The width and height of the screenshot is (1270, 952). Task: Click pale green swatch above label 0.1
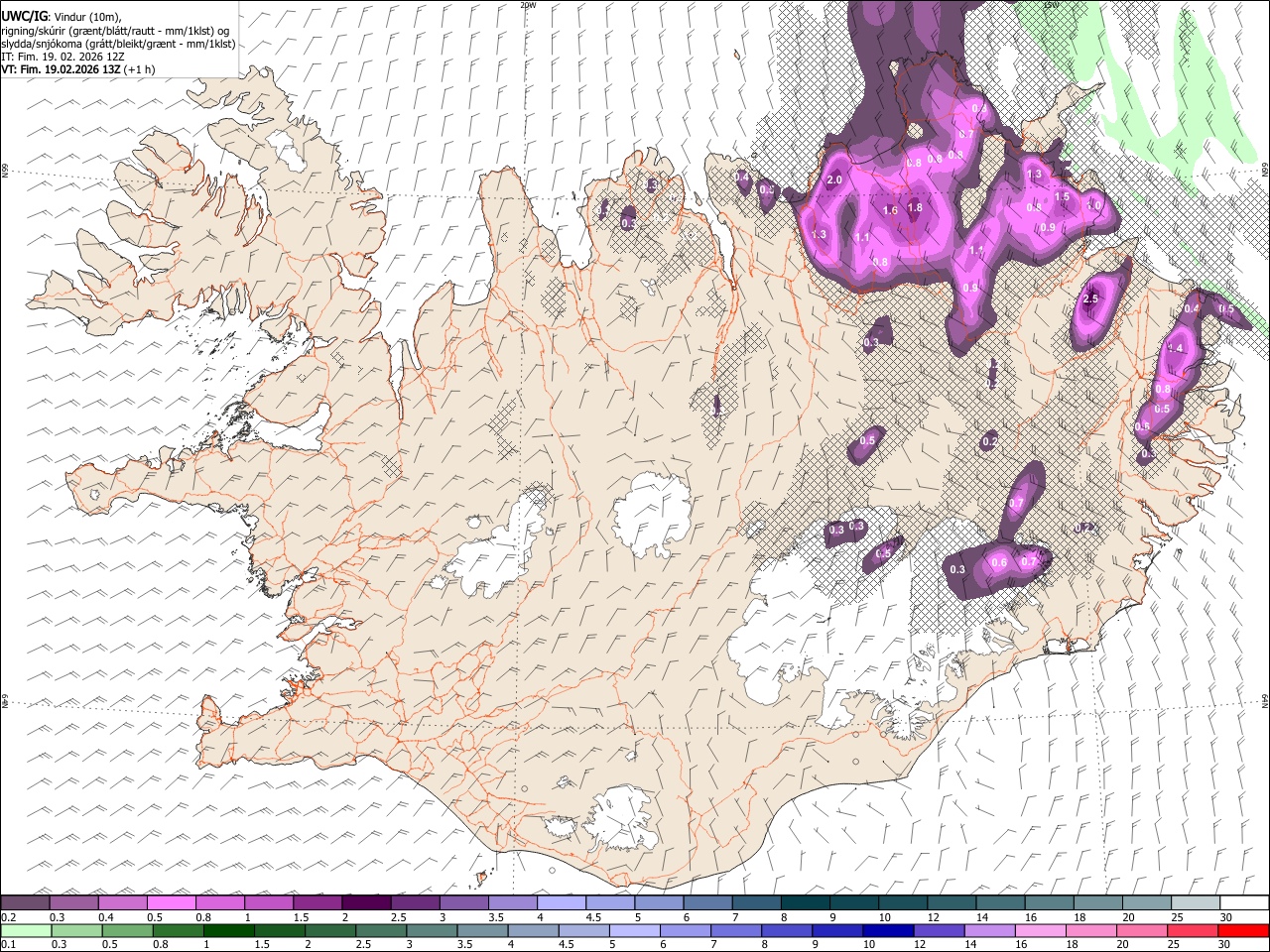[26, 931]
